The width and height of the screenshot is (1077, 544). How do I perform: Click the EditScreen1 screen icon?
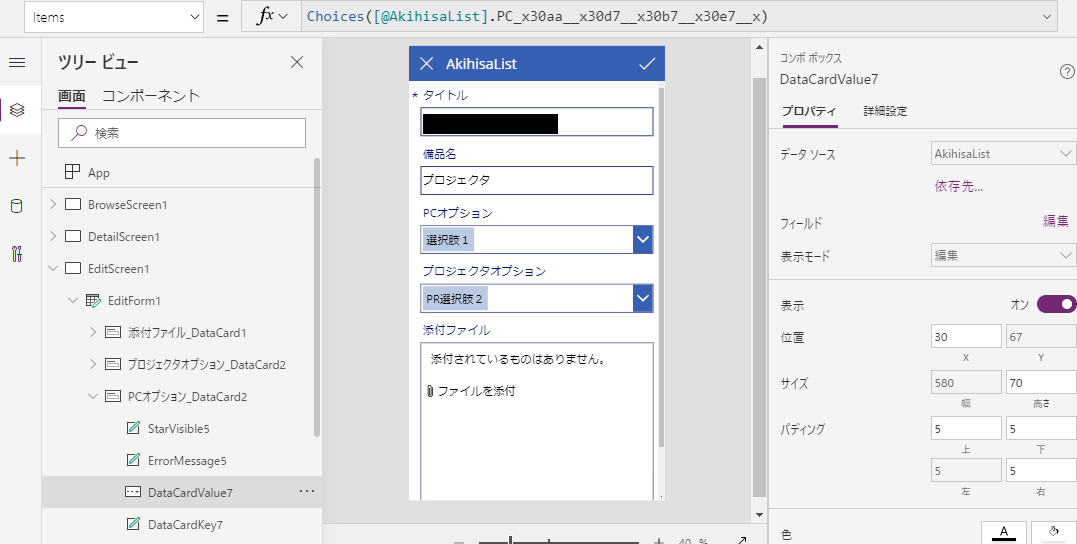[x=73, y=268]
